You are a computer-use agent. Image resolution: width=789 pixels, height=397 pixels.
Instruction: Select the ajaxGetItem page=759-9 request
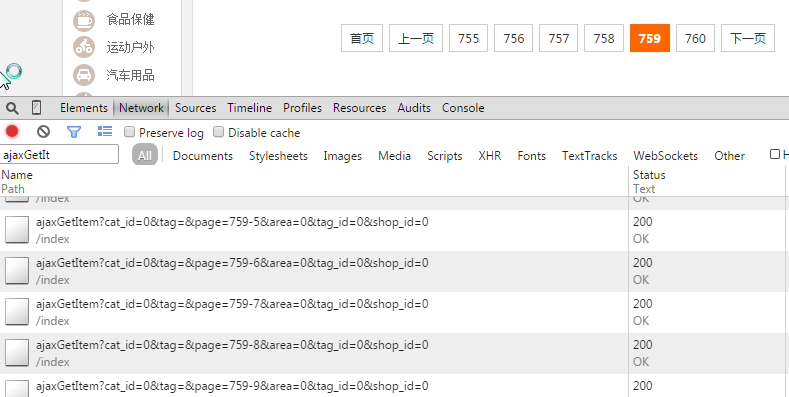232,386
